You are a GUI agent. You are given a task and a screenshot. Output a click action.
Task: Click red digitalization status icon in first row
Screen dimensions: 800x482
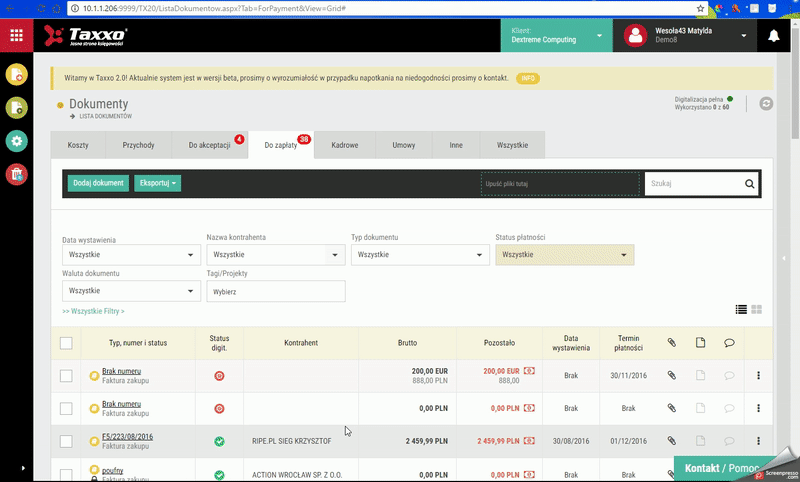coord(219,376)
